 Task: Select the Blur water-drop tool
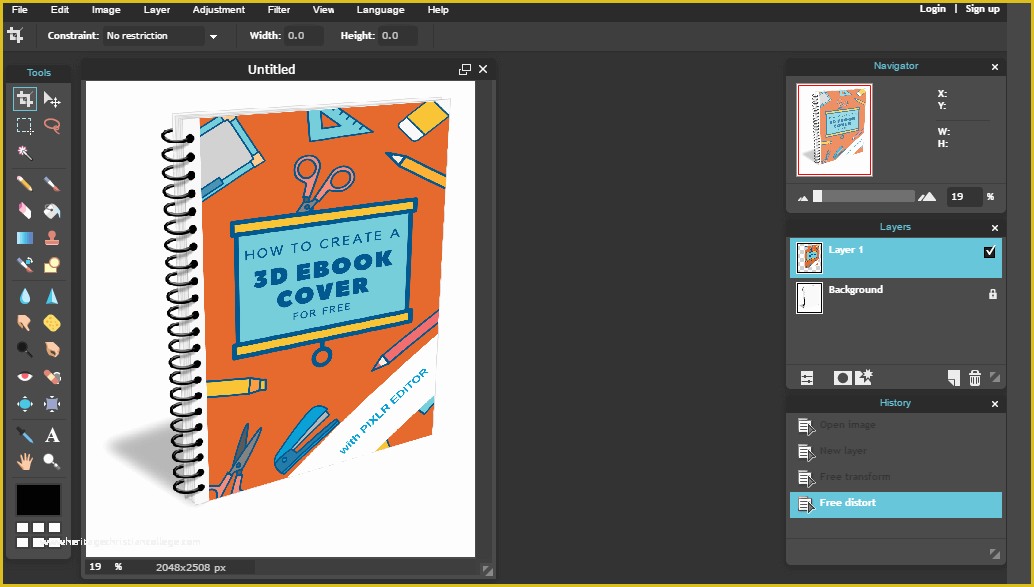24,296
